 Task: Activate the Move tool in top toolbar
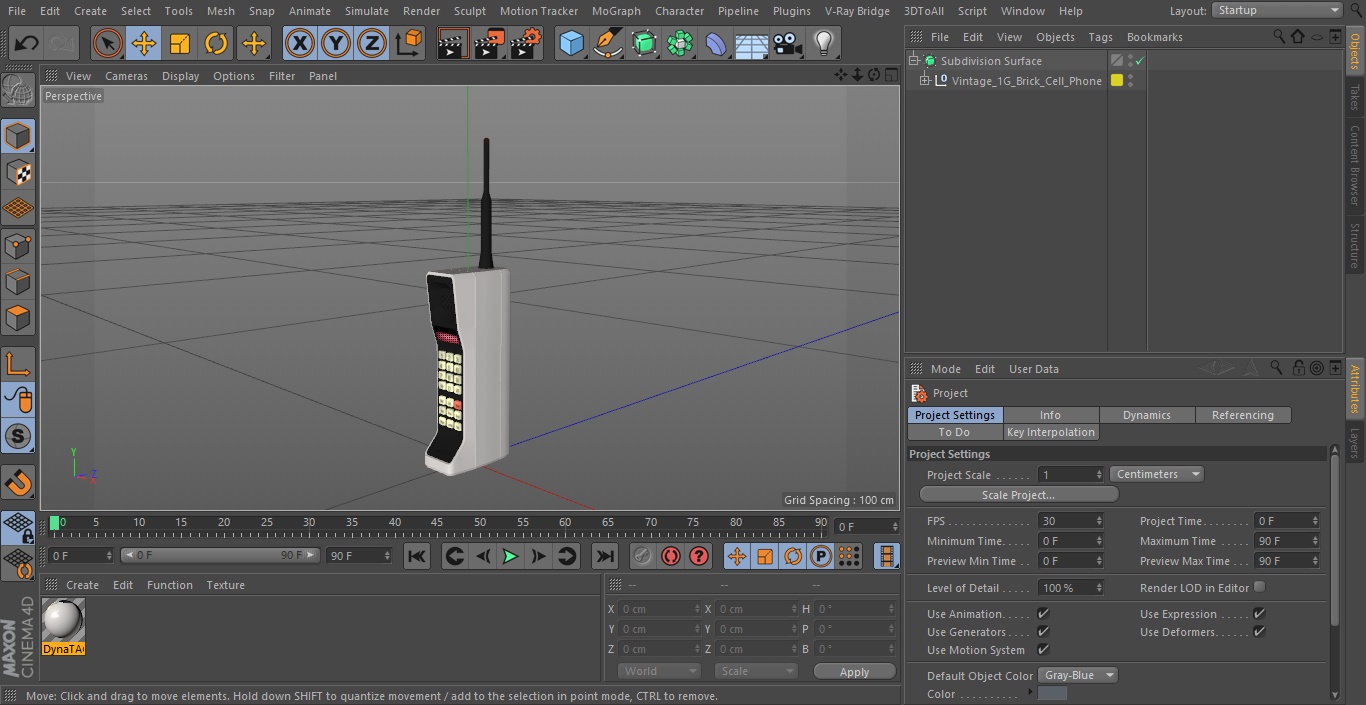[144, 43]
